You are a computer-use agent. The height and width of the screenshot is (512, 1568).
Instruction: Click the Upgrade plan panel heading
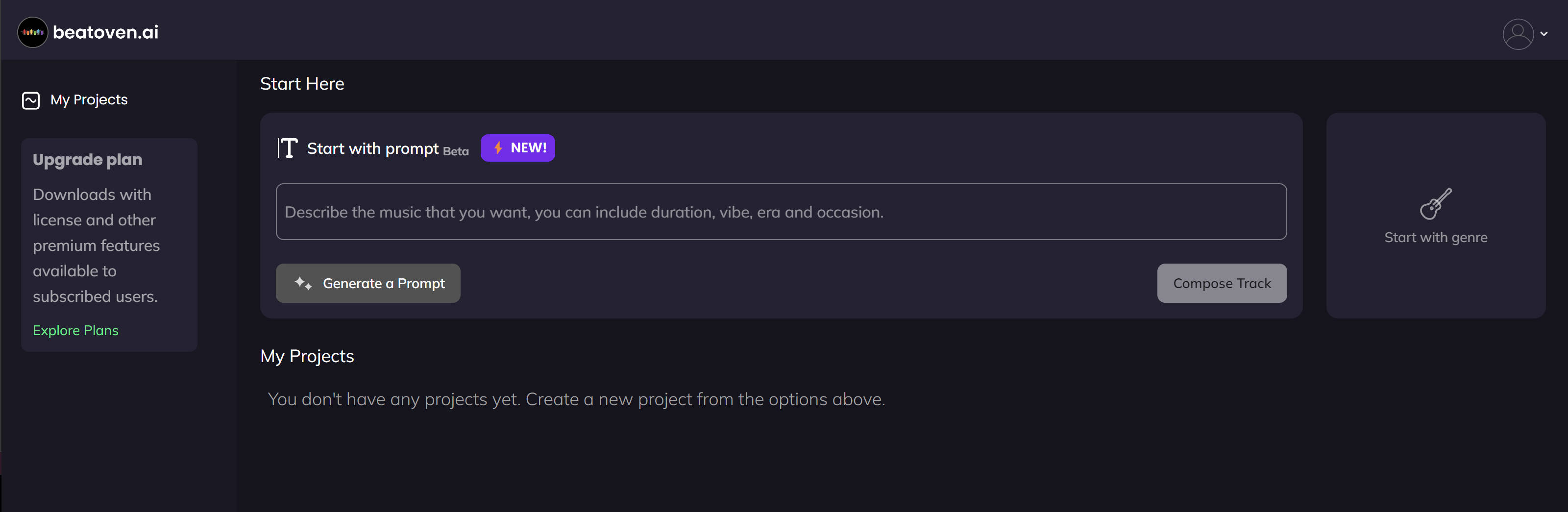tap(87, 159)
